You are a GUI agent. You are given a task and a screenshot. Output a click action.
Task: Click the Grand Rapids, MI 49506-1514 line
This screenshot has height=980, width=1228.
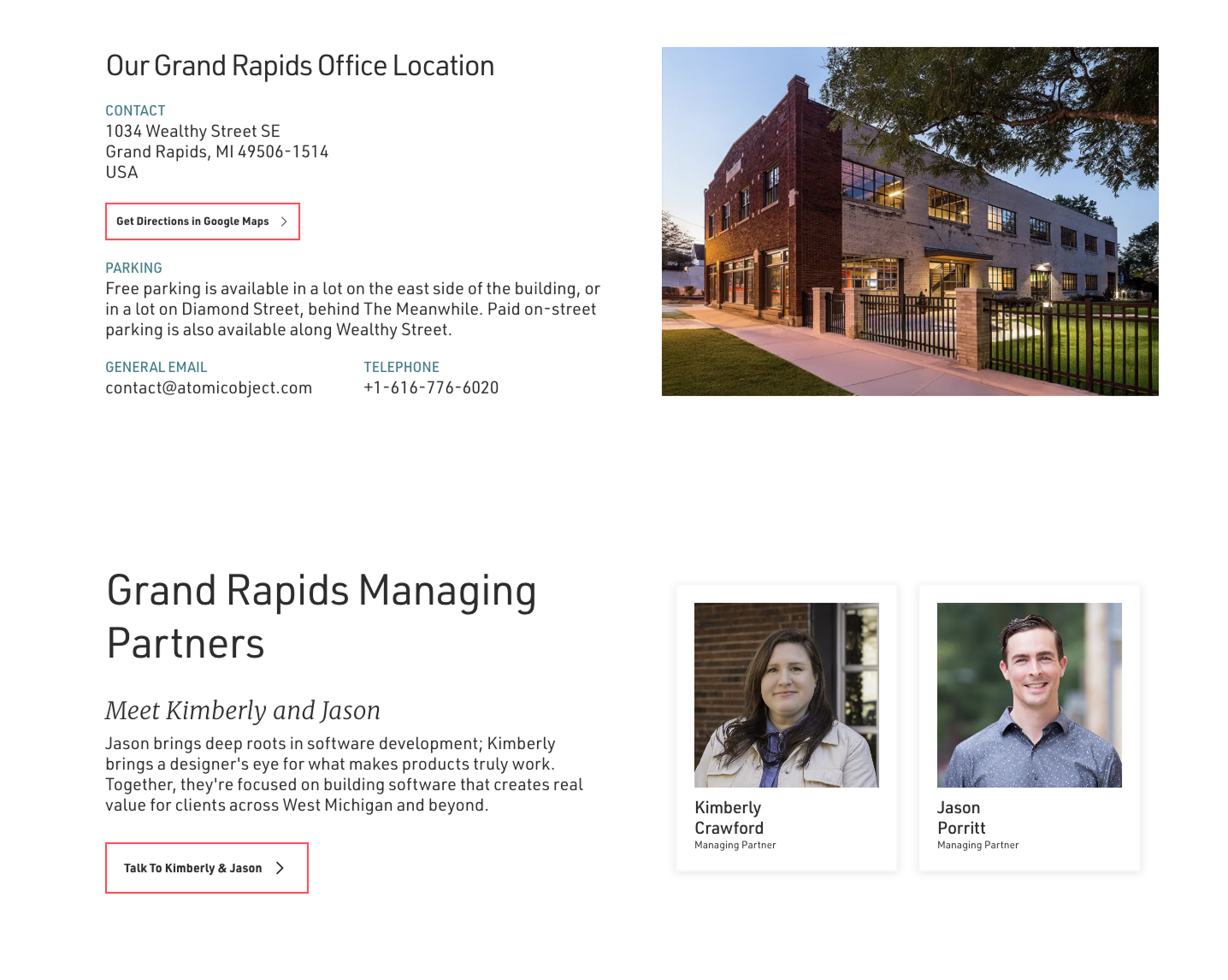click(217, 151)
